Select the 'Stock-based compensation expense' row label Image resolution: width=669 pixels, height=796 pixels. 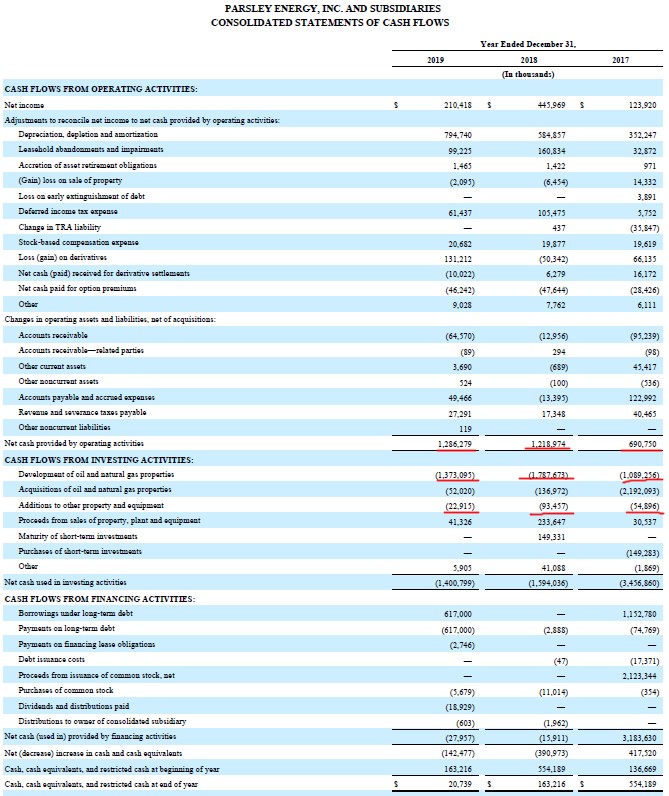[76, 242]
